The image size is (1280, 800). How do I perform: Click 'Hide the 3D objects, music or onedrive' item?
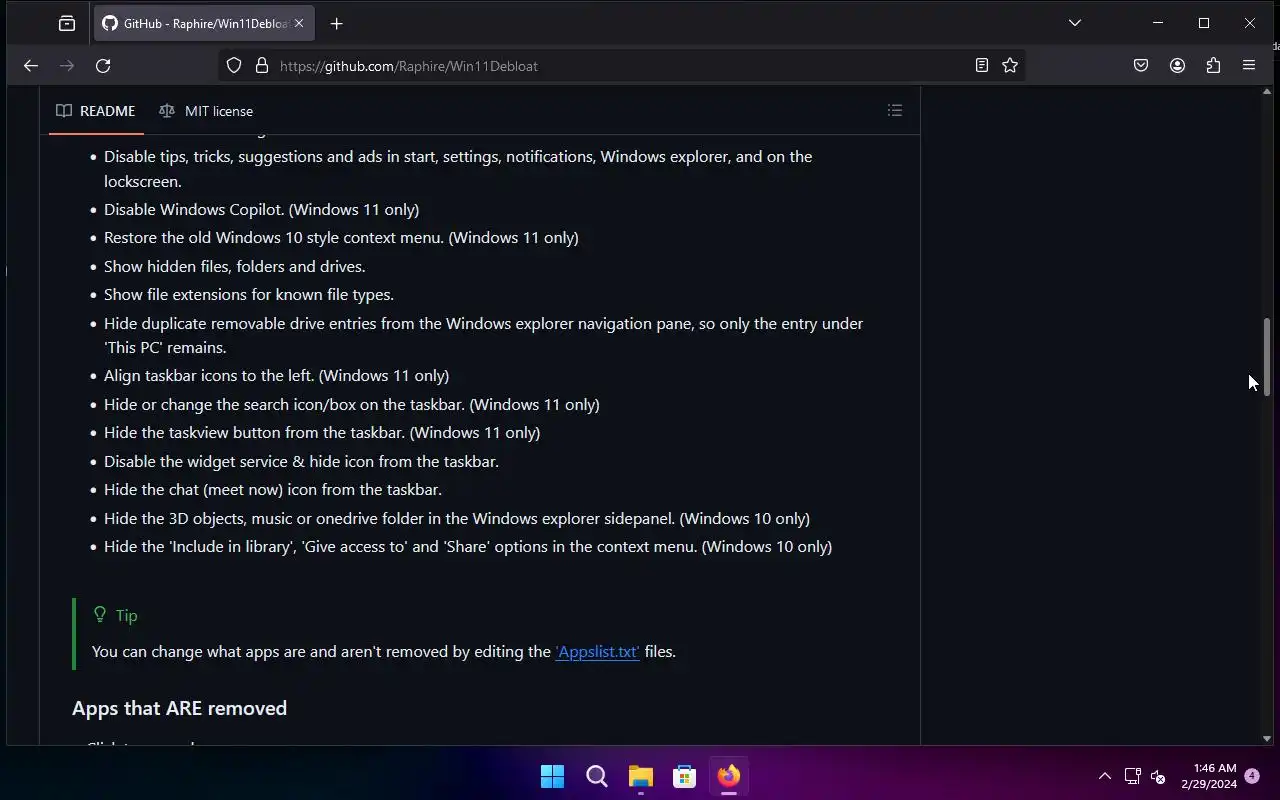457,519
